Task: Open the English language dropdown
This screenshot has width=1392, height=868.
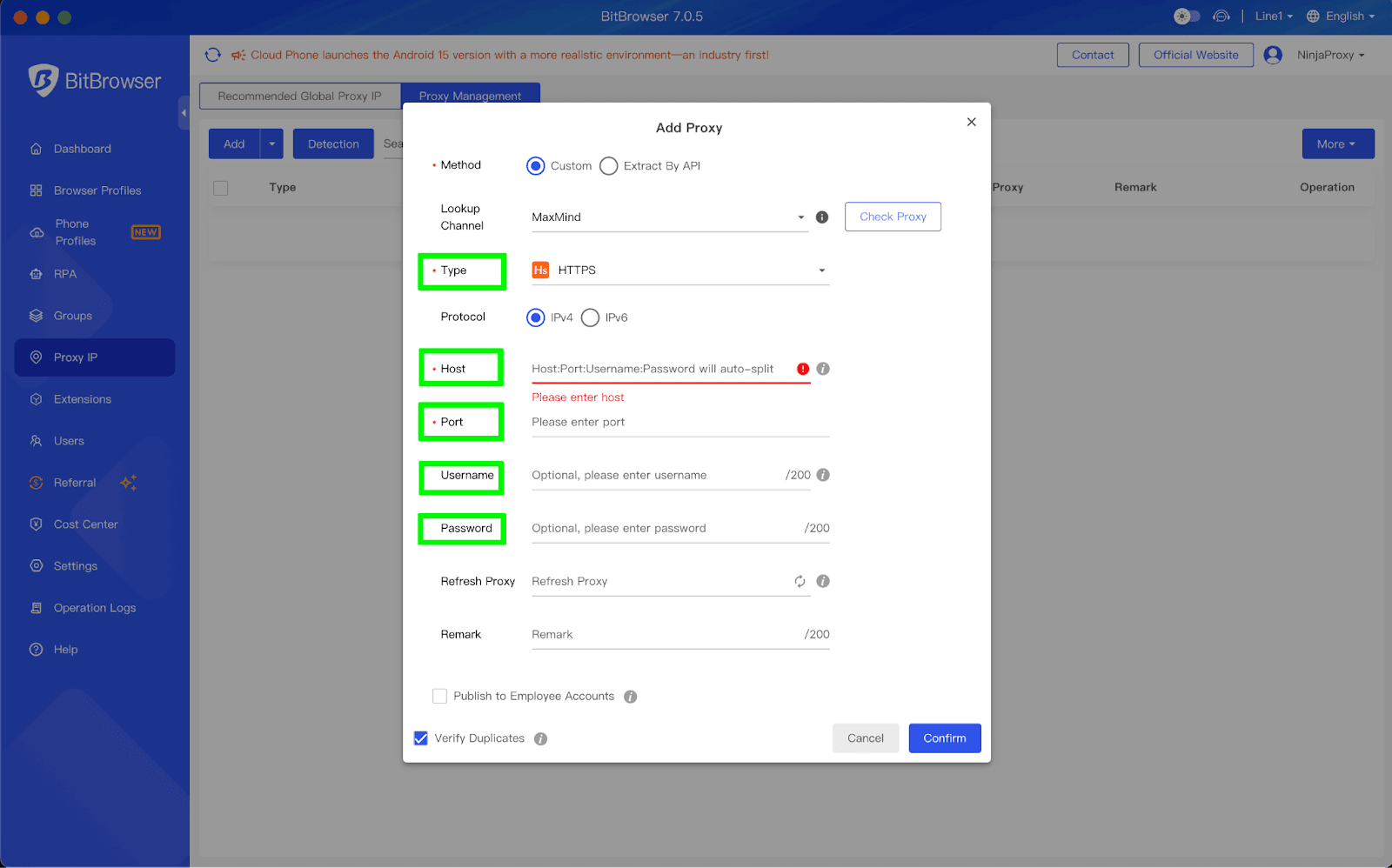Action: tap(1341, 17)
